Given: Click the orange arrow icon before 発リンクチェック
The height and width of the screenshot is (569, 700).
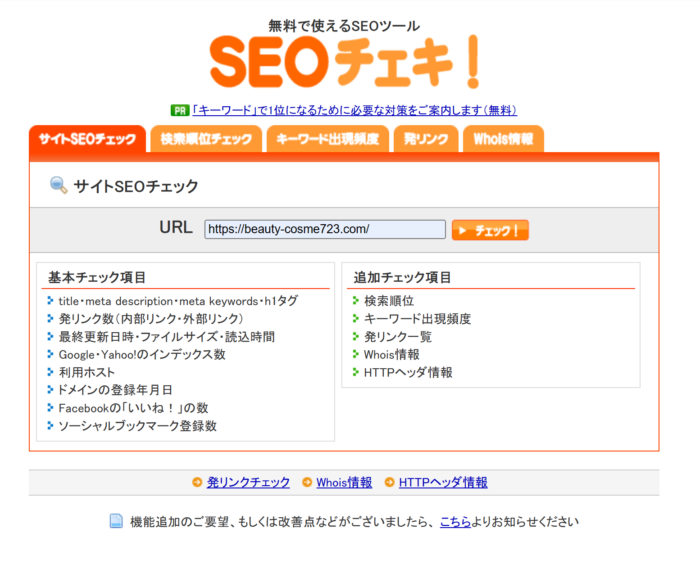Looking at the screenshot, I should [x=197, y=482].
